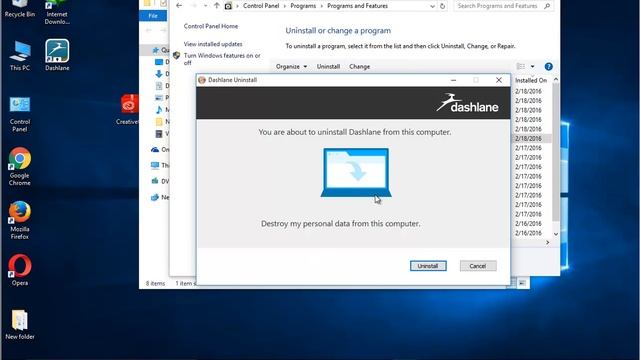640x360 pixels.
Task: Click search magnifier in Programs and Features
Action: point(547,6)
